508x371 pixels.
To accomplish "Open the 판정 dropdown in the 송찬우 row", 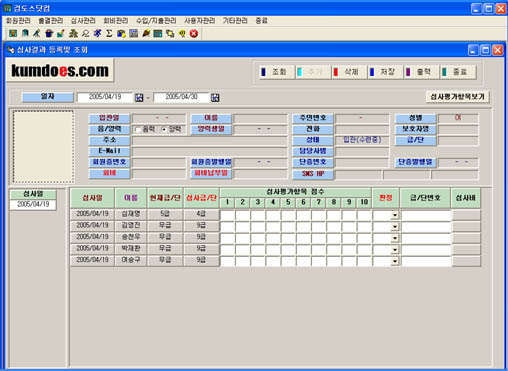I will [395, 238].
